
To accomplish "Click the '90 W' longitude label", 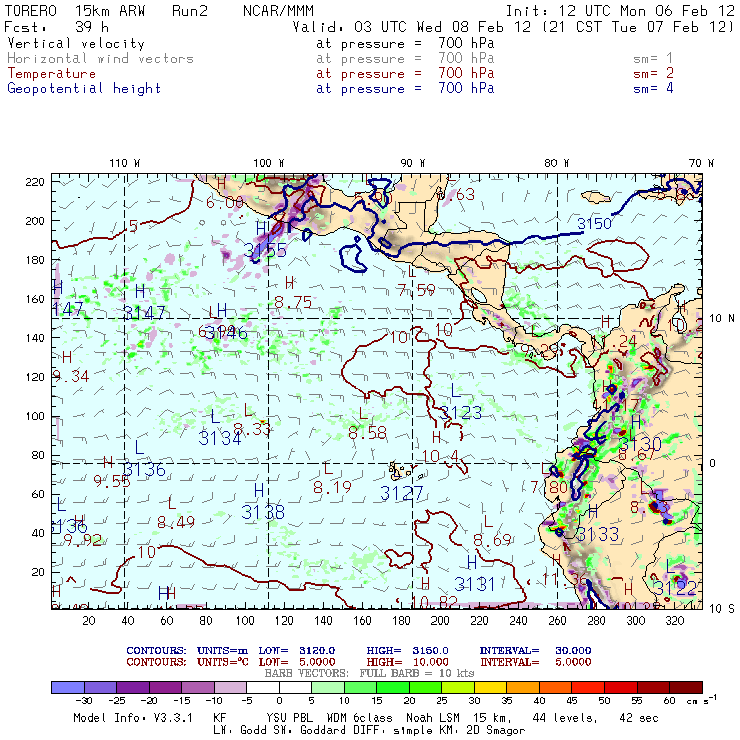I will (x=413, y=163).
